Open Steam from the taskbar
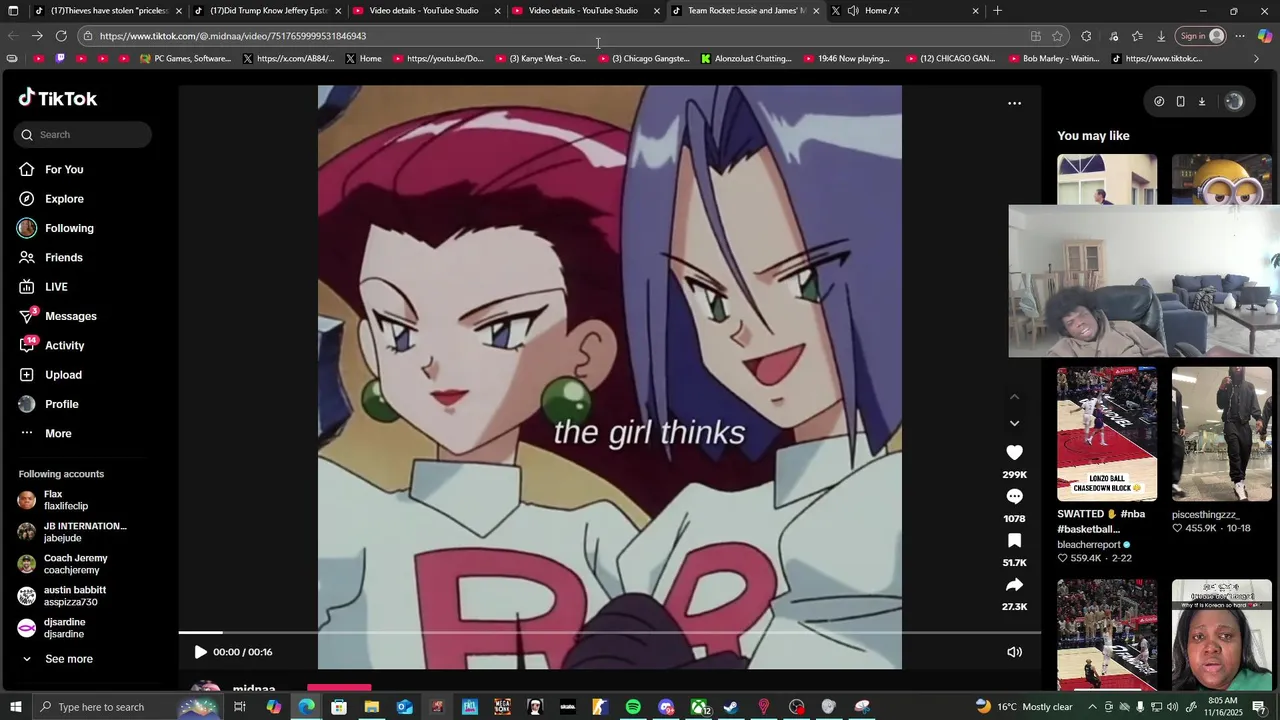This screenshot has width=1280, height=720. point(731,707)
